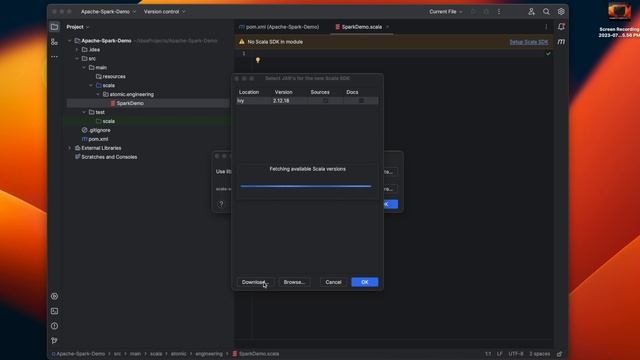This screenshot has height=360, width=640.
Task: Select Ivy 2.12.18 row in table
Action: 307,100
